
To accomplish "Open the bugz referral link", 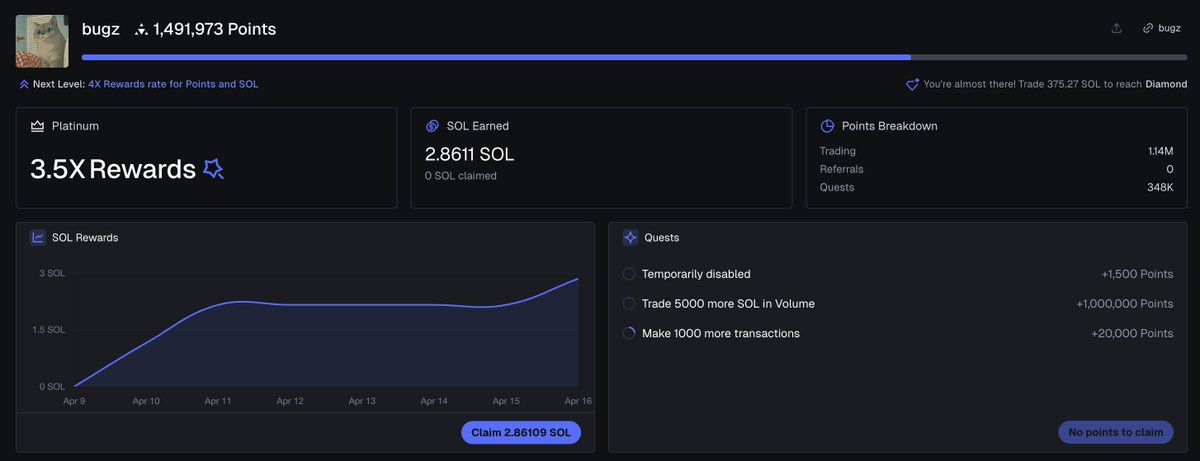I will pyautogui.click(x=1162, y=28).
